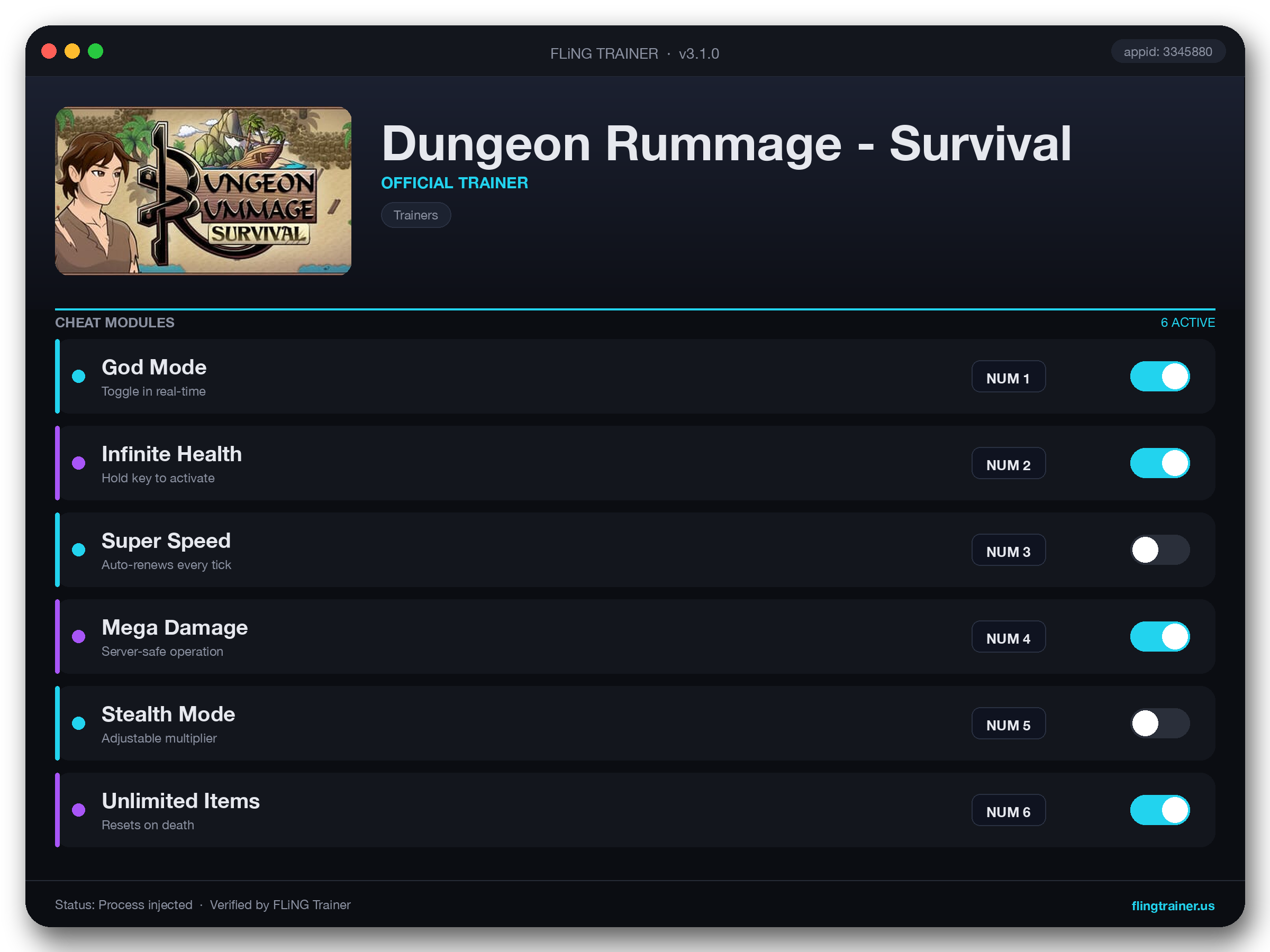The image size is (1270, 952).
Task: Click the Super Speed module name
Action: point(166,541)
